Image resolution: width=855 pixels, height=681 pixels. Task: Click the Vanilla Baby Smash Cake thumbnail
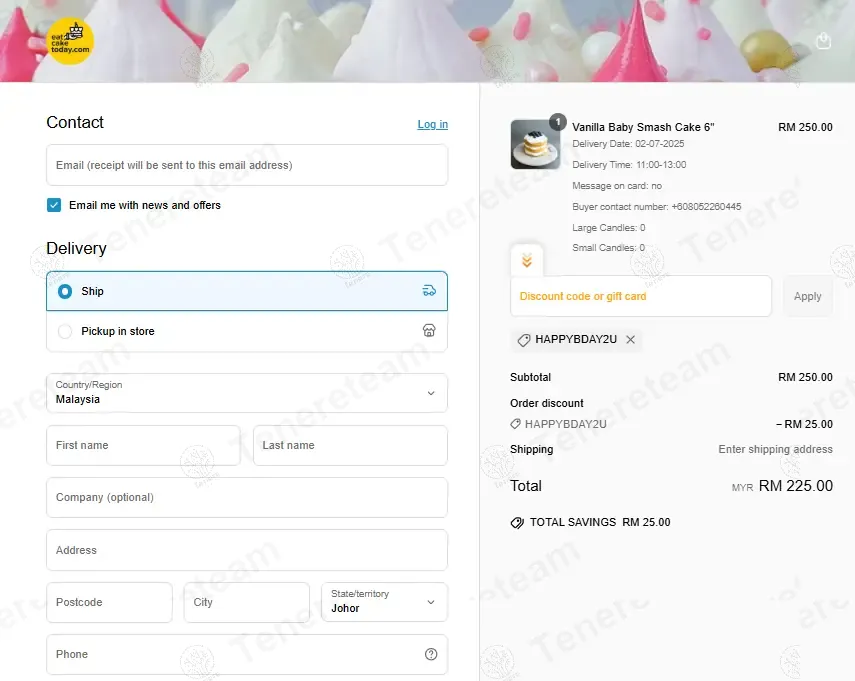(x=535, y=144)
